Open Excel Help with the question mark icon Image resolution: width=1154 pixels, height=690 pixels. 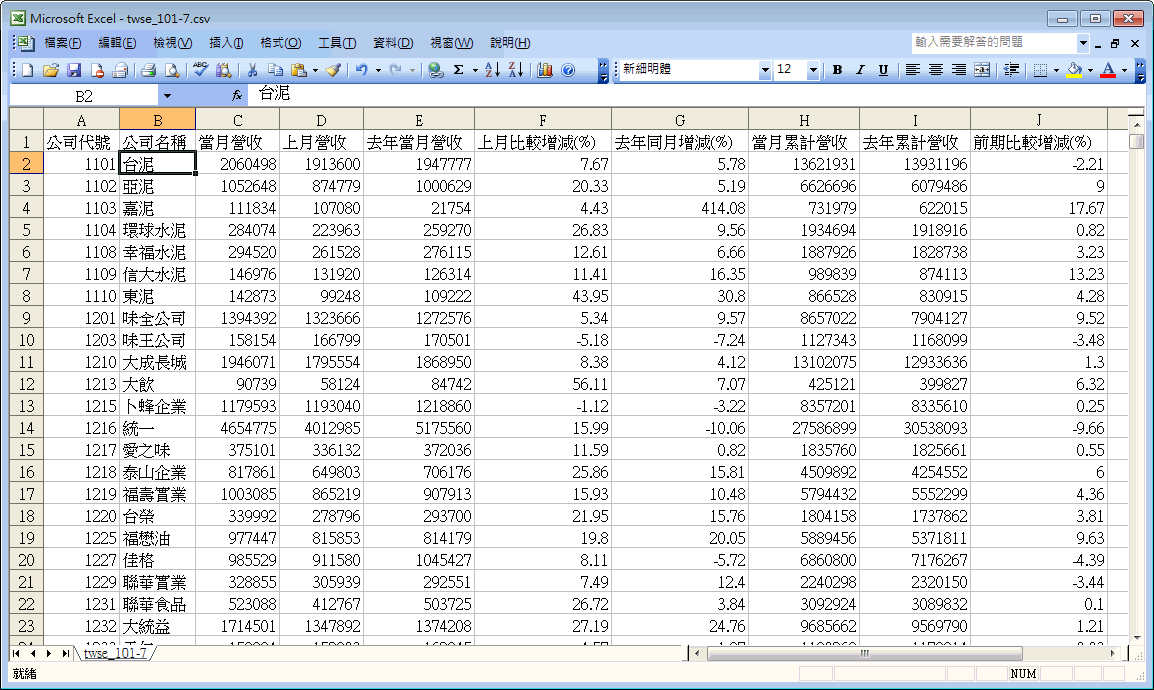click(x=568, y=70)
